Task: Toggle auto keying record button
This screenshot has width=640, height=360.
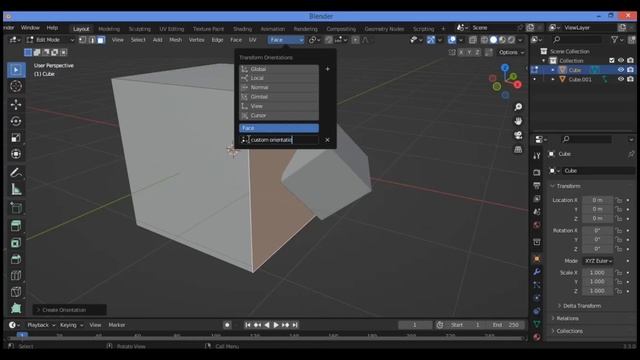Action: [227, 325]
